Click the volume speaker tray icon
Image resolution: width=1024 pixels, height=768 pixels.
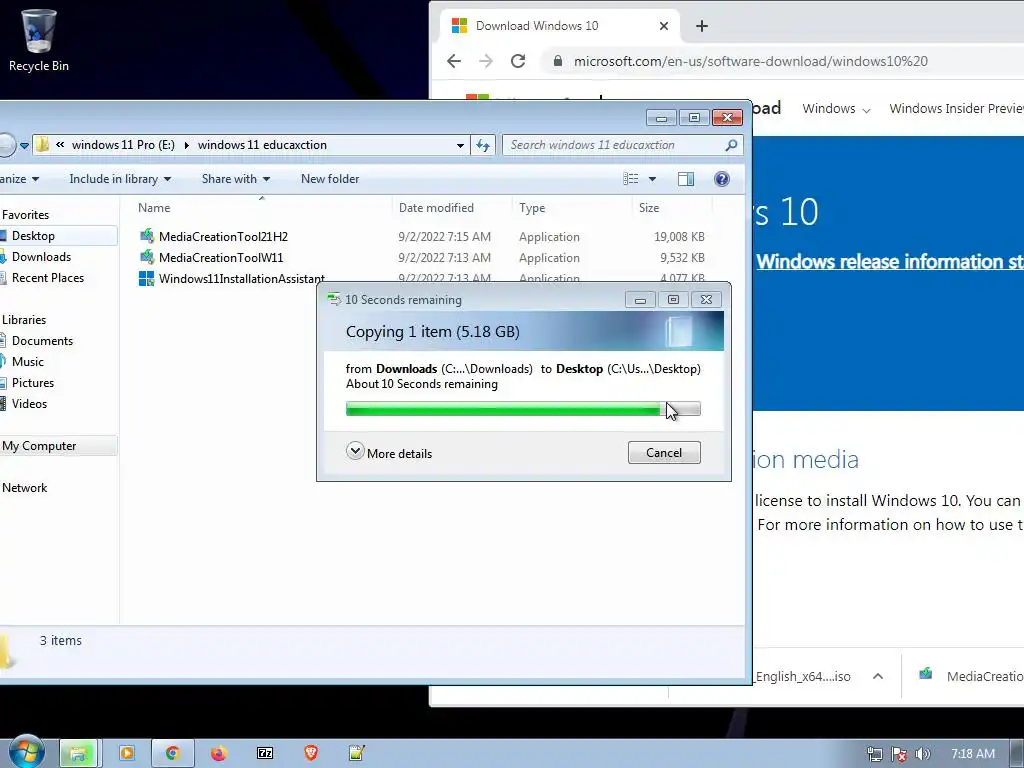[922, 754]
